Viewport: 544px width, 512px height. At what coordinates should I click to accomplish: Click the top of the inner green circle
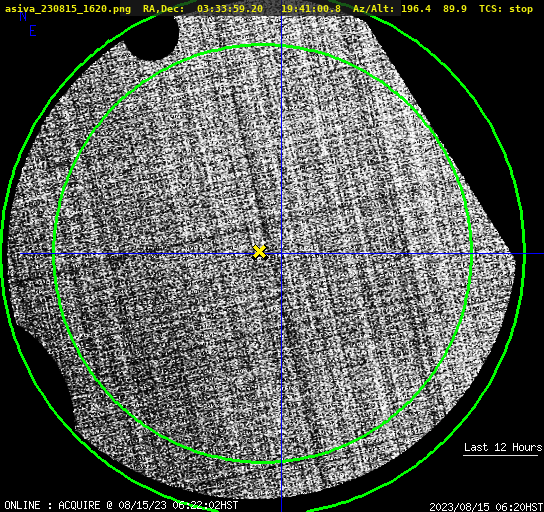pos(263,45)
